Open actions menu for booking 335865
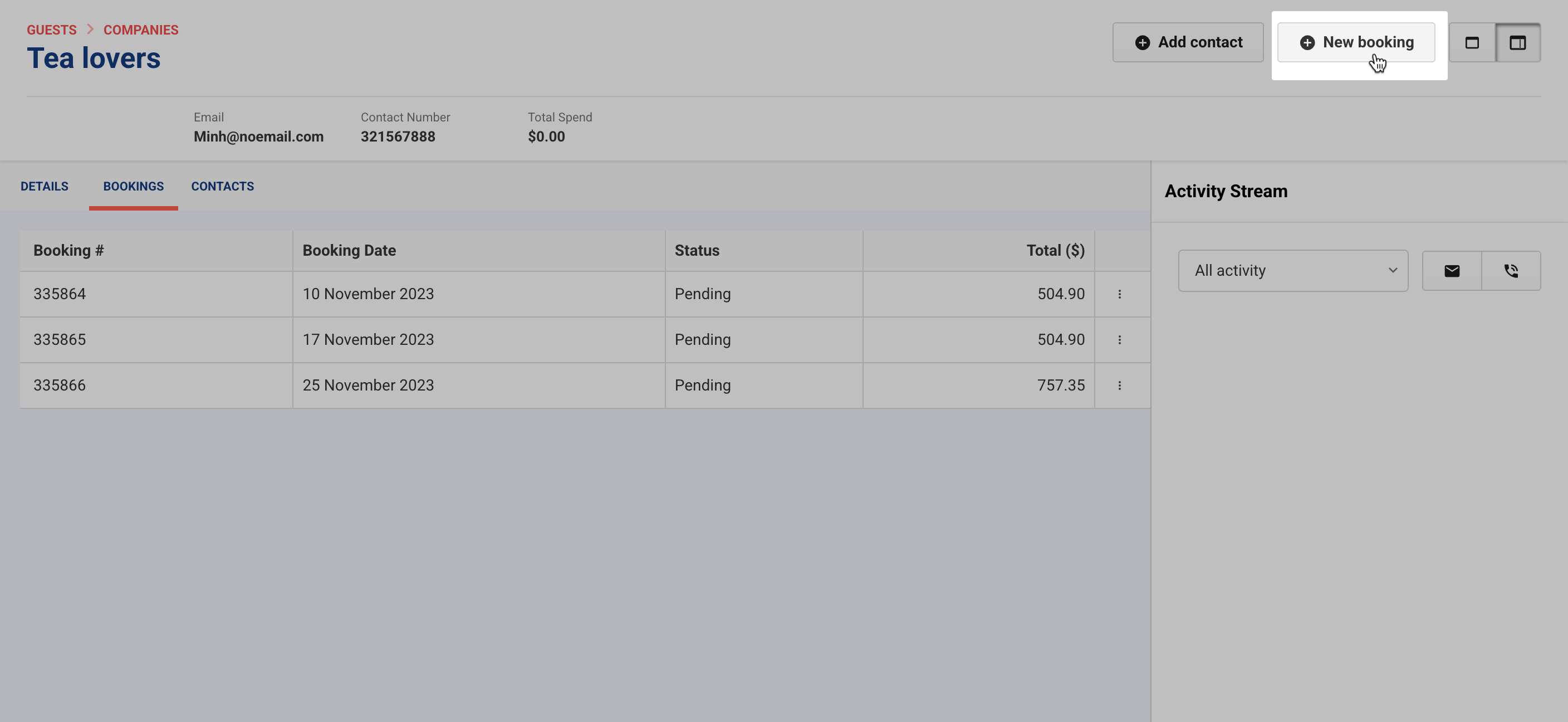 pyautogui.click(x=1119, y=340)
